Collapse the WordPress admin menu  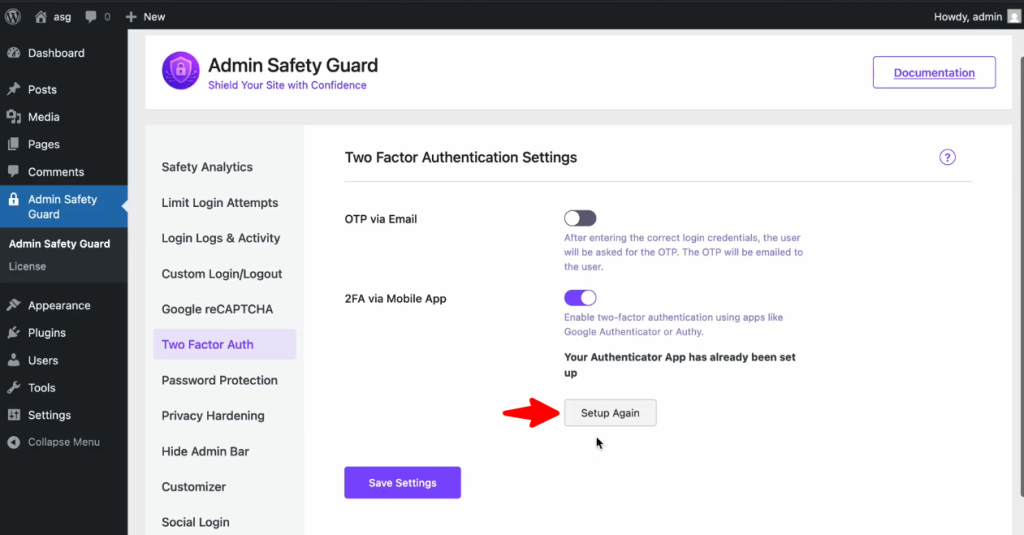pyautogui.click(x=63, y=442)
